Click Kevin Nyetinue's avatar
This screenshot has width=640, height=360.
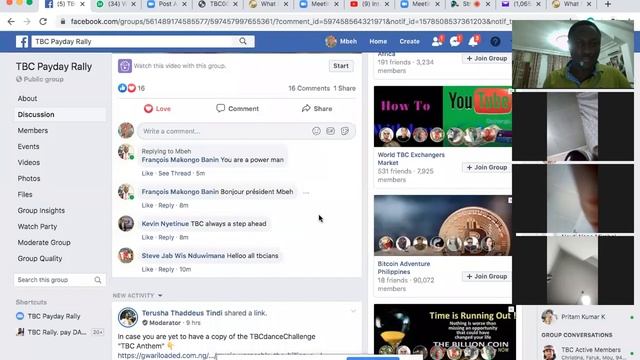point(126,224)
